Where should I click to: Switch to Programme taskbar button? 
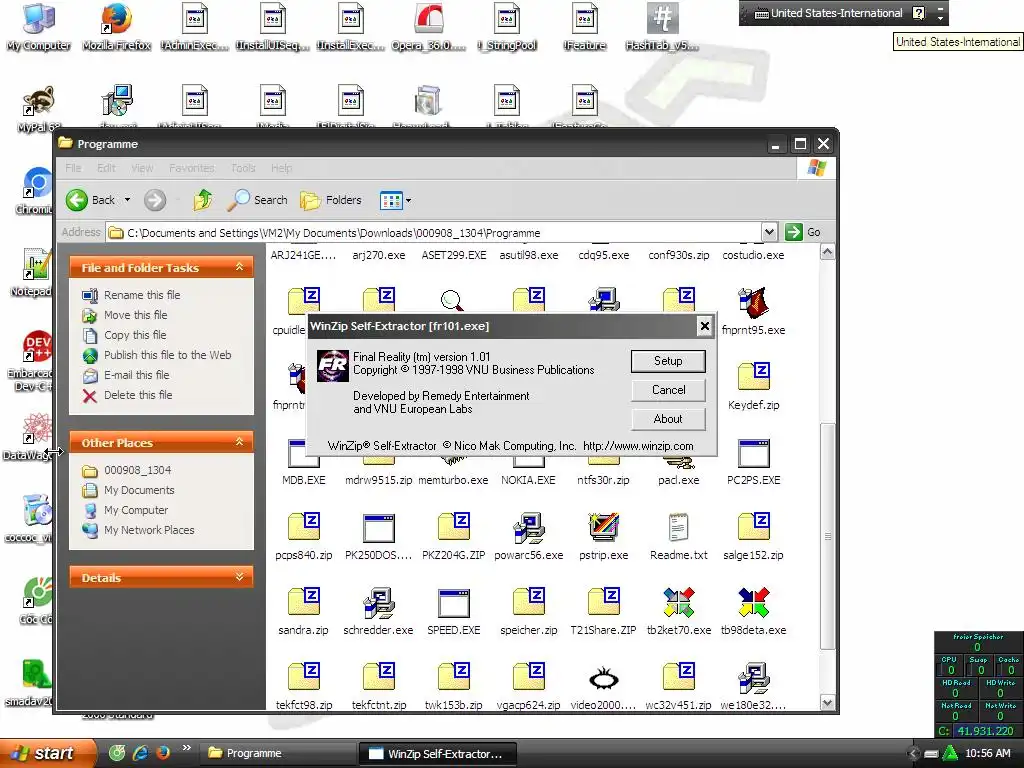(278, 753)
